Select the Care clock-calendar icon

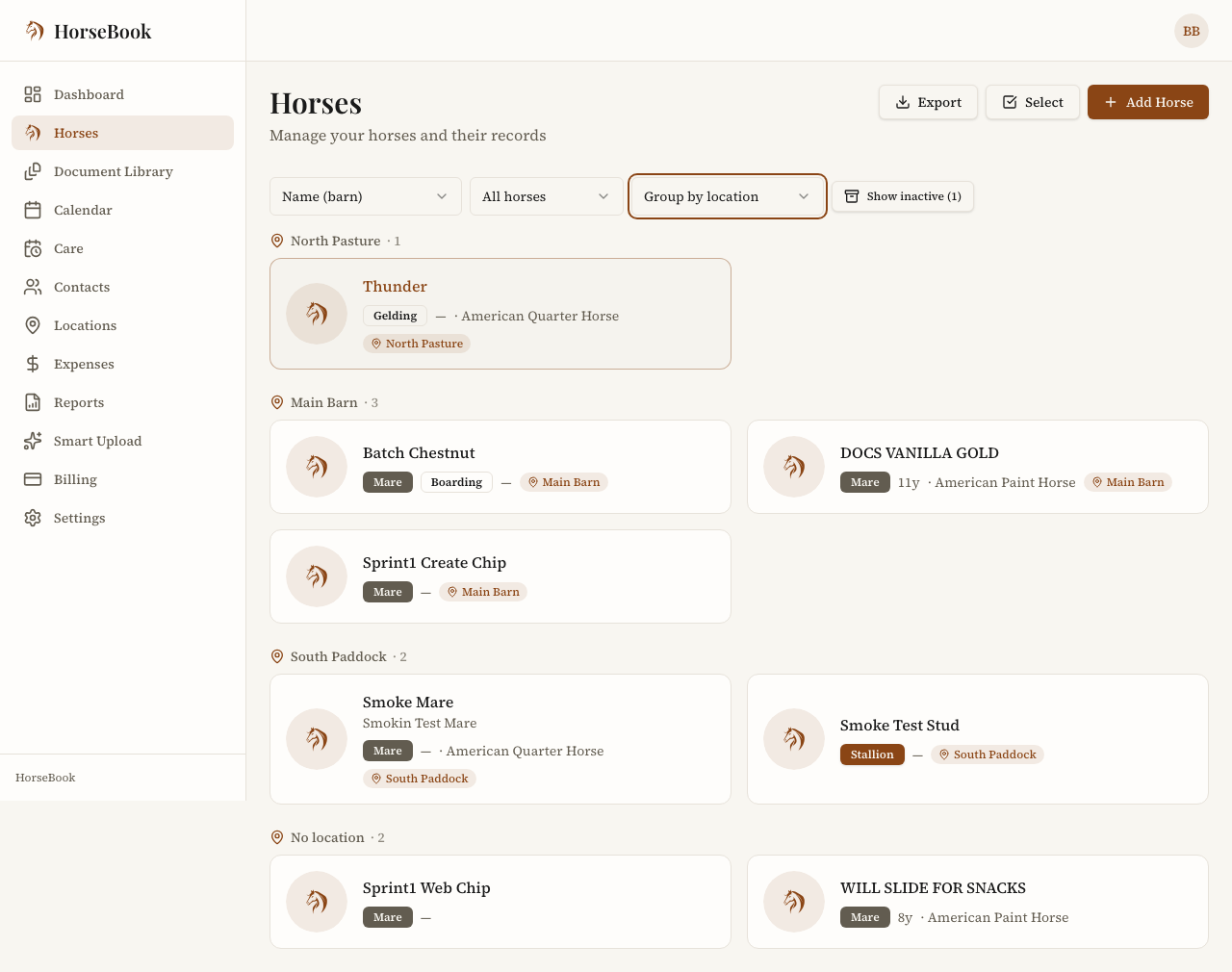[33, 248]
